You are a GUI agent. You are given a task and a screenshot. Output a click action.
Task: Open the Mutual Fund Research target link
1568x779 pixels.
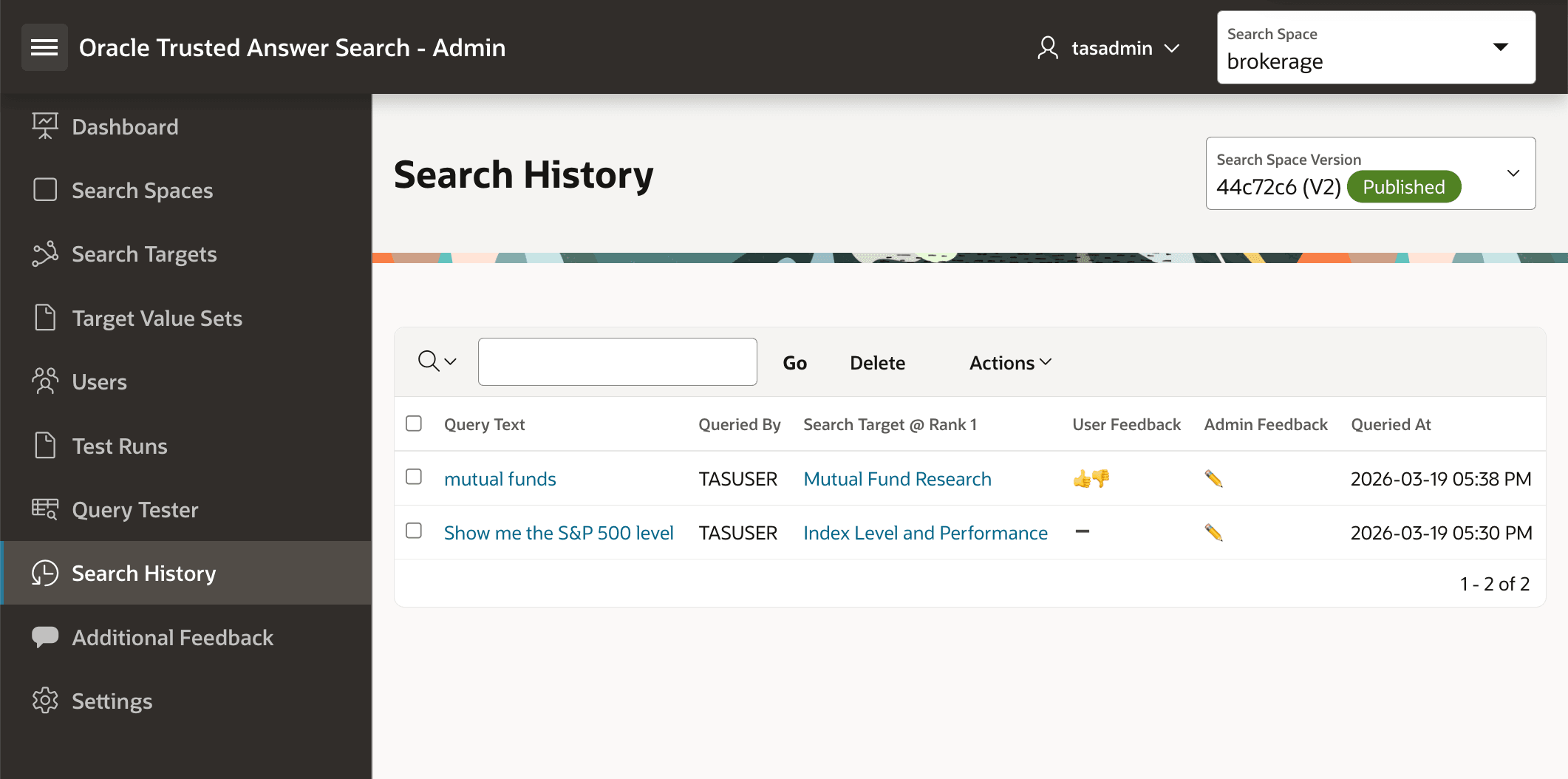pos(897,478)
